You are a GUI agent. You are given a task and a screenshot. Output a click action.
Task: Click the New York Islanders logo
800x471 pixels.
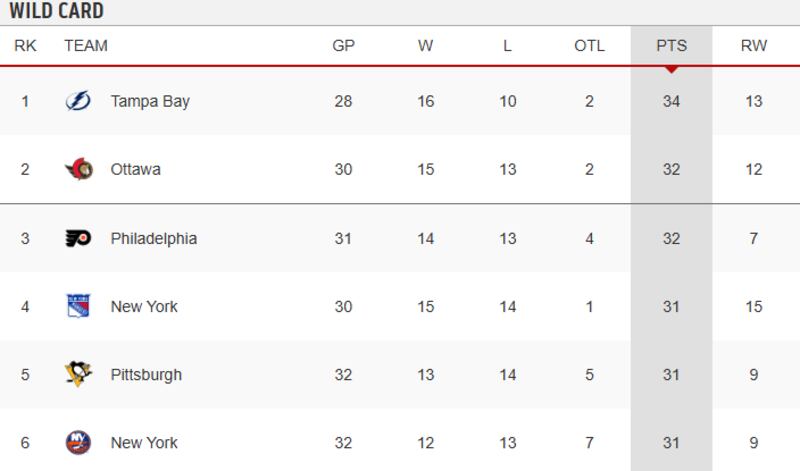[x=78, y=443]
